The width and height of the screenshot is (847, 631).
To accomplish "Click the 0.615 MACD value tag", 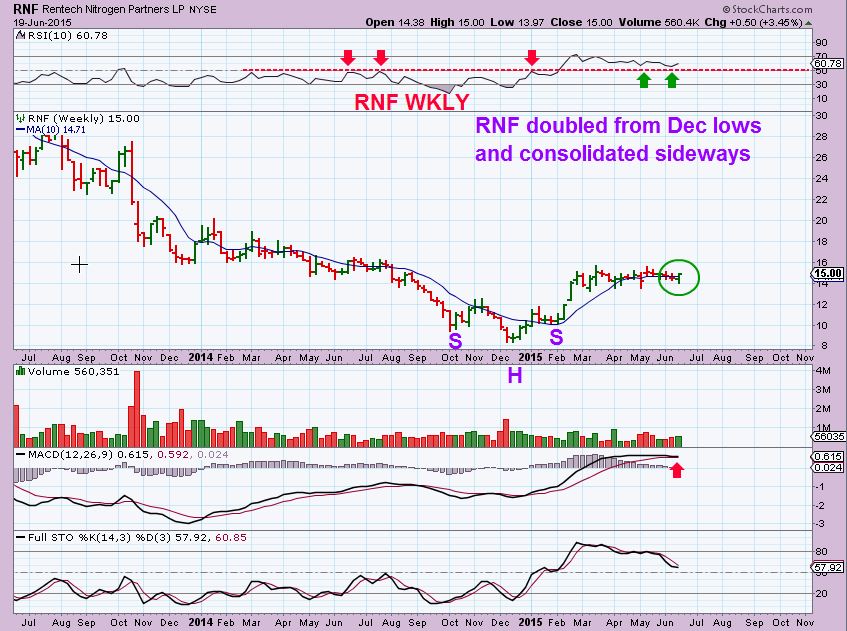I will (x=828, y=457).
